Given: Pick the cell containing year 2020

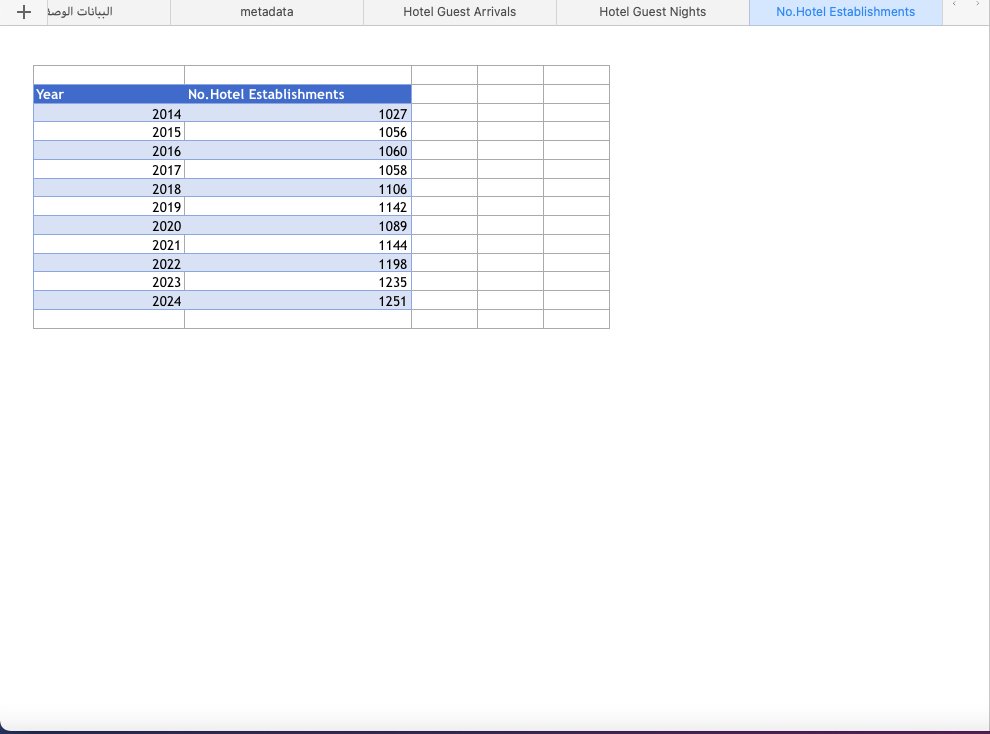Looking at the screenshot, I should click(x=108, y=226).
